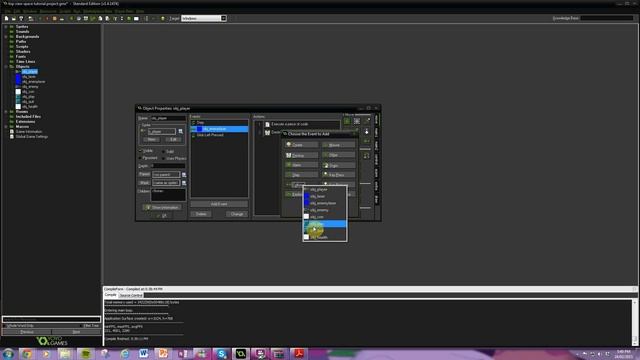Click the orange Clean build toolbar icon
The image size is (640, 360).
(x=54, y=18)
